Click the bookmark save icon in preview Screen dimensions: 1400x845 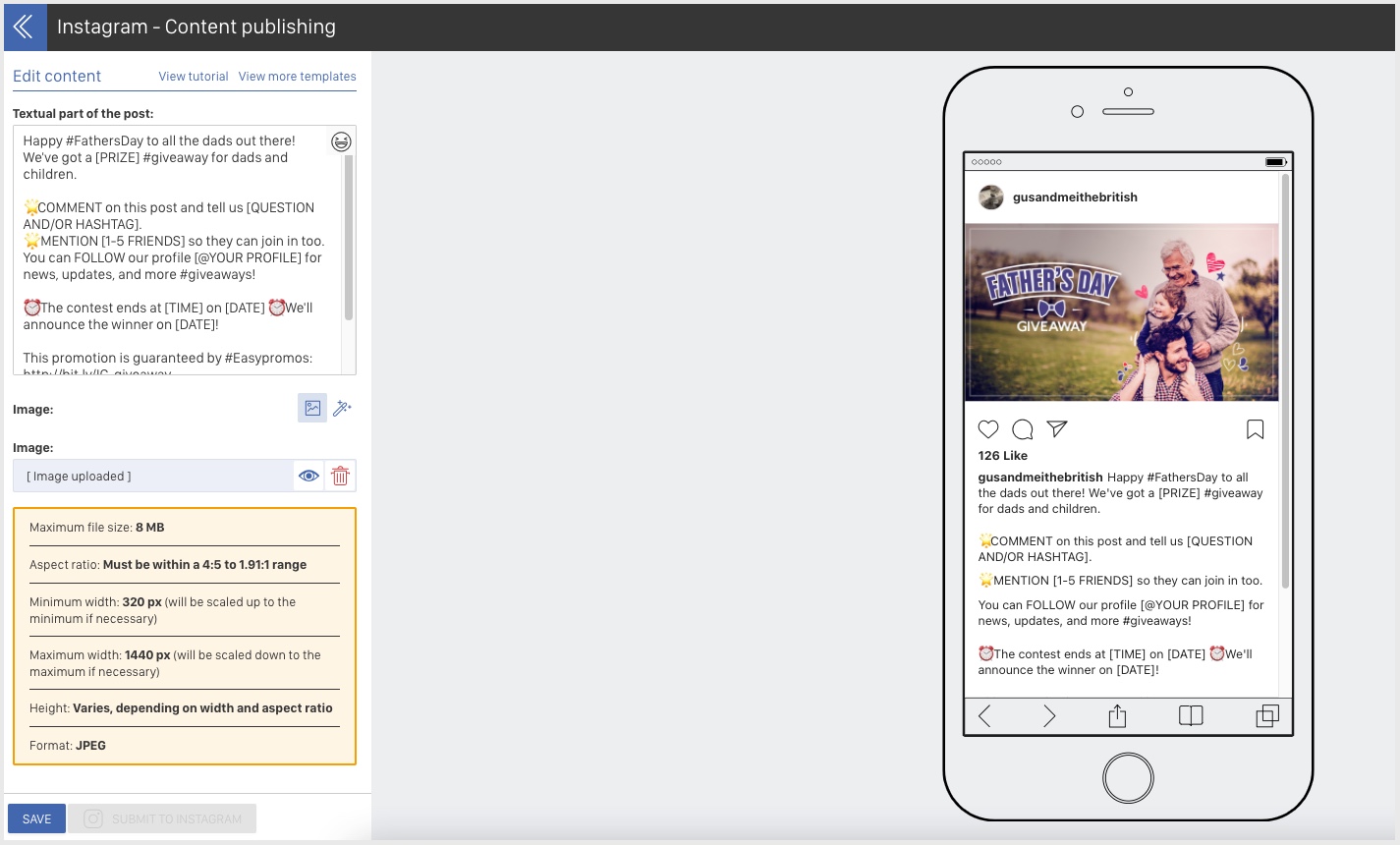click(x=1255, y=429)
